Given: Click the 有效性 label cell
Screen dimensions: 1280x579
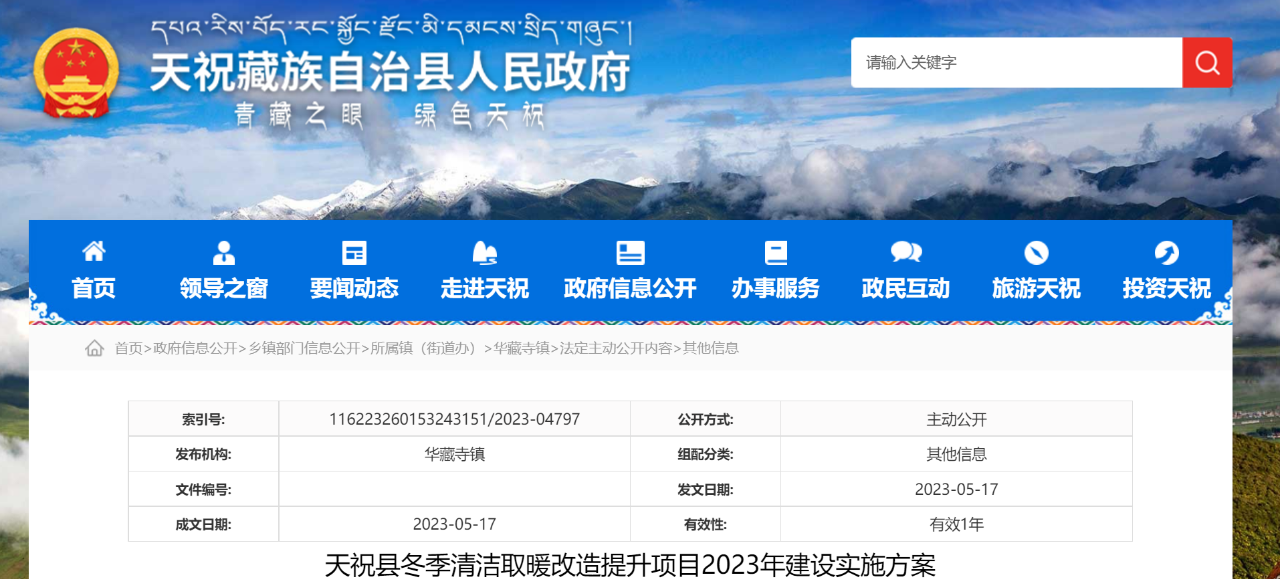Looking at the screenshot, I should 705,524.
